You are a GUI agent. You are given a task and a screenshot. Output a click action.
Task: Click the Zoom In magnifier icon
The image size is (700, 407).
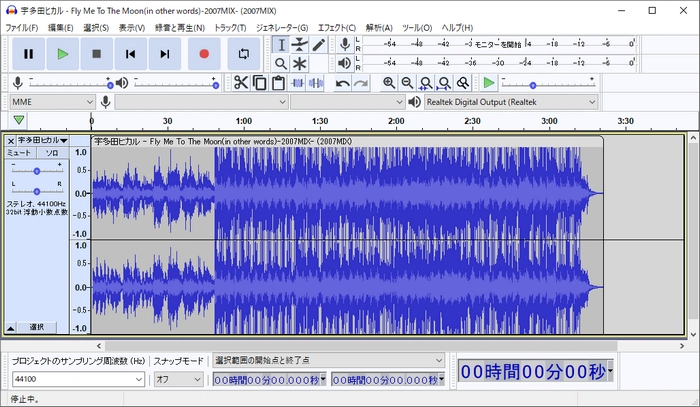pyautogui.click(x=389, y=83)
